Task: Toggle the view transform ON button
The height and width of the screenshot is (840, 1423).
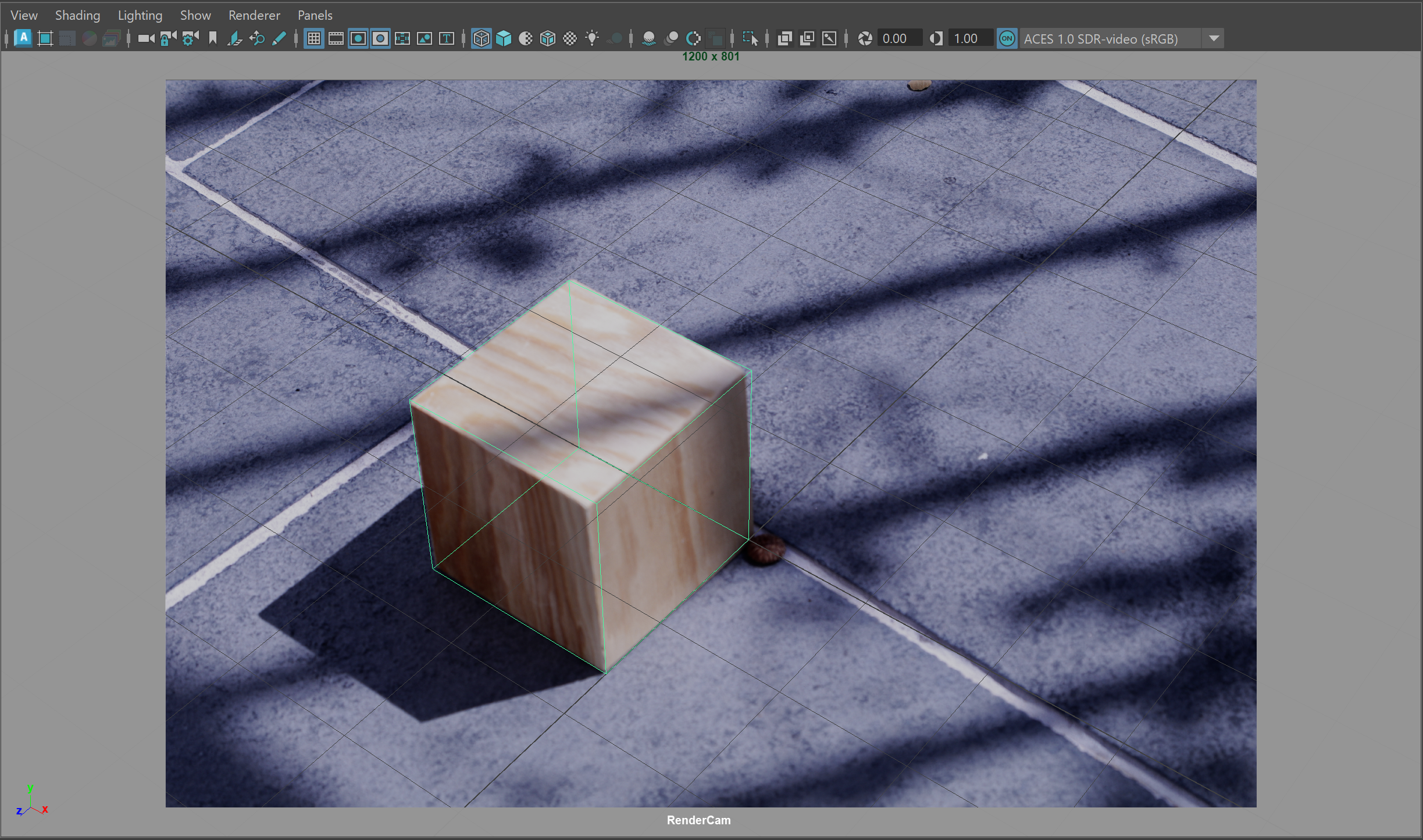Action: (1007, 38)
